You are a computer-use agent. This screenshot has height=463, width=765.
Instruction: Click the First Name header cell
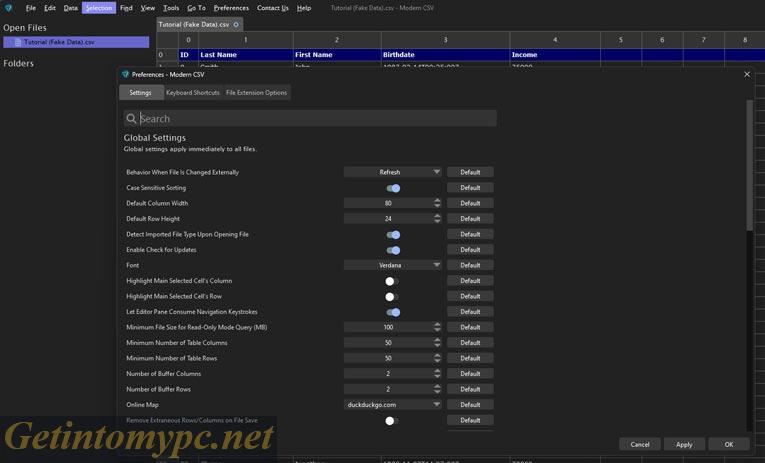click(x=337, y=55)
